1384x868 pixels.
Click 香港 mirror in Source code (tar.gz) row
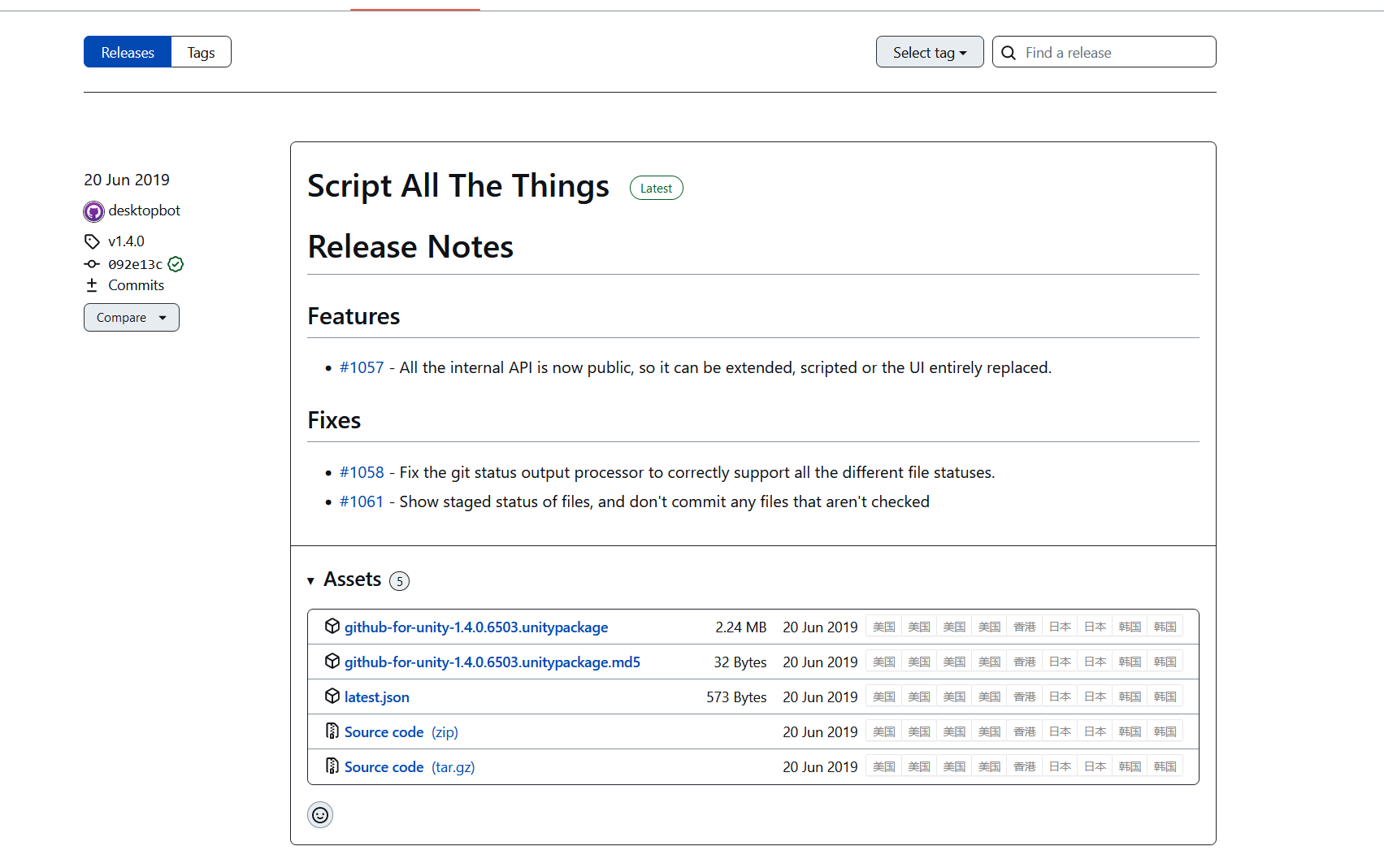pyautogui.click(x=1024, y=767)
